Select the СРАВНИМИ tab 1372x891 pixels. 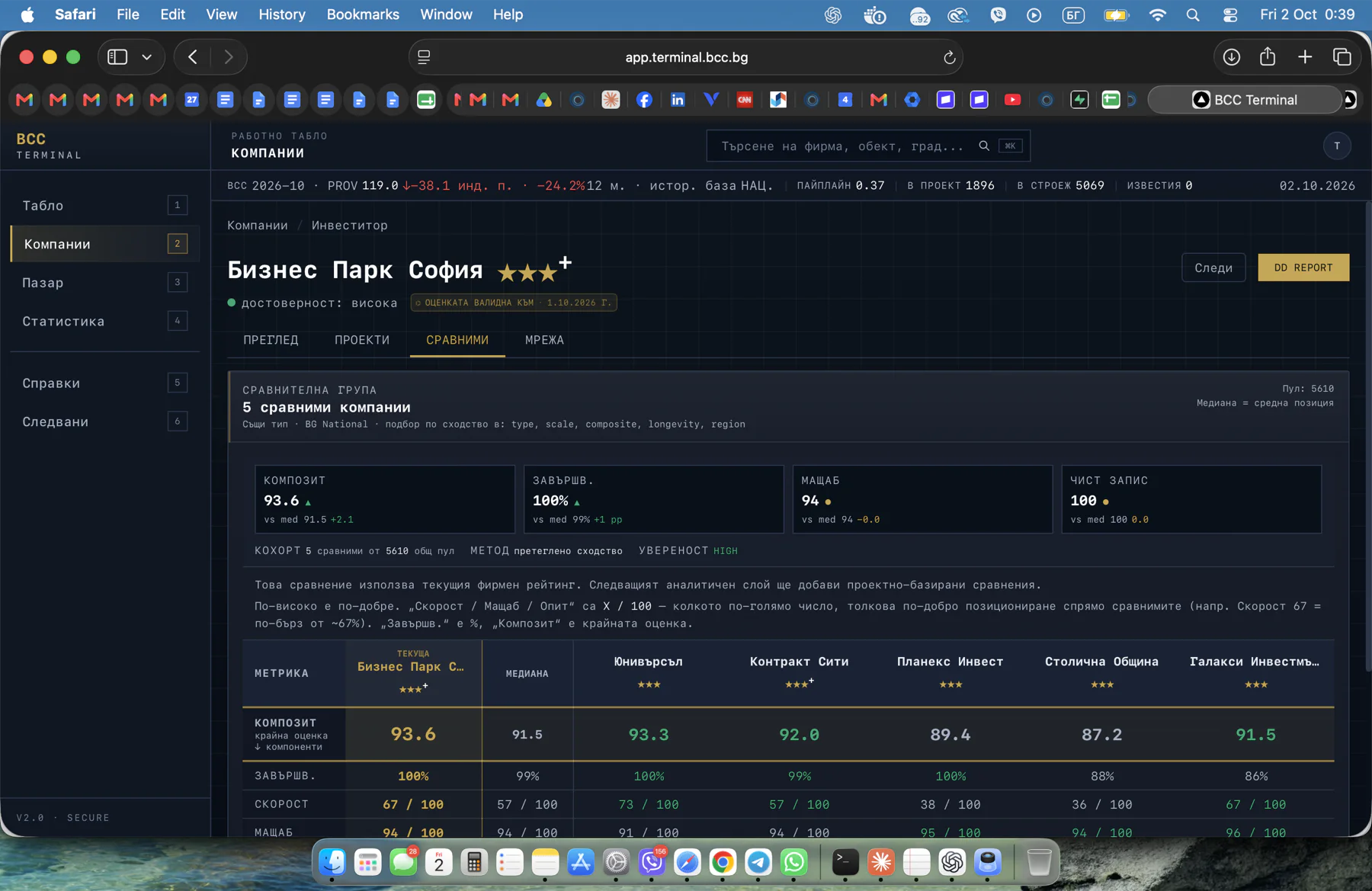457,340
